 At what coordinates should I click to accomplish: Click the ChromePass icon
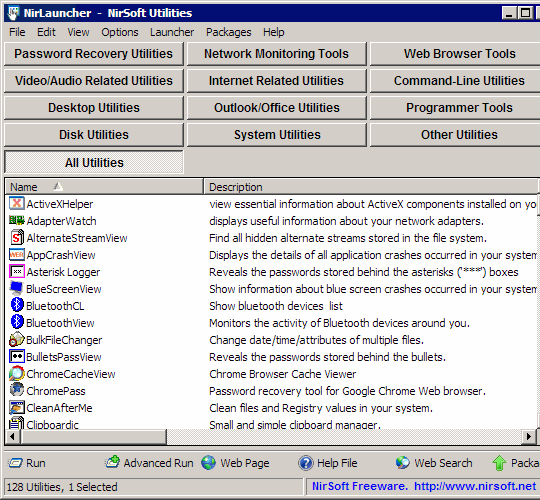17,390
